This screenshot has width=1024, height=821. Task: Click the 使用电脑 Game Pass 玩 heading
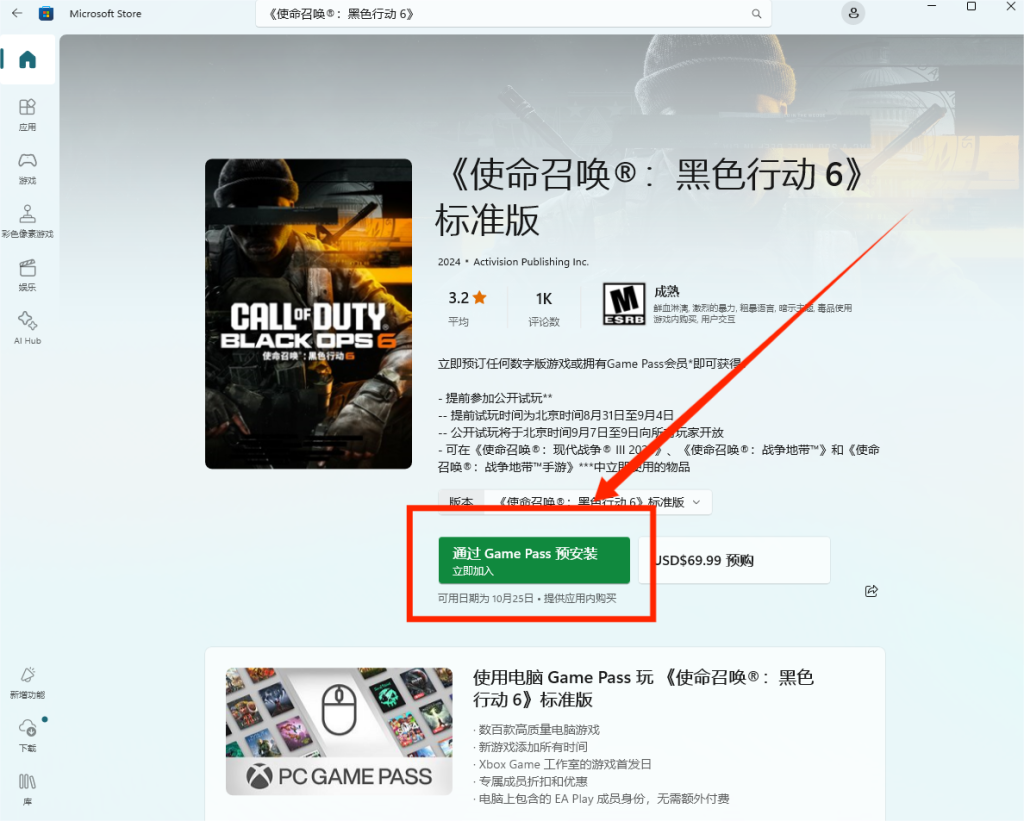[643, 688]
